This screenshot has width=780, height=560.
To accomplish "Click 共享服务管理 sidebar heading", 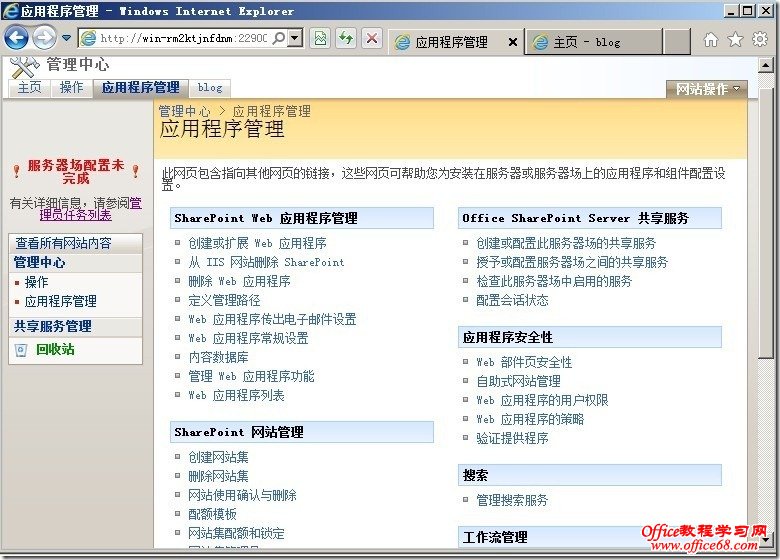I will click(53, 326).
